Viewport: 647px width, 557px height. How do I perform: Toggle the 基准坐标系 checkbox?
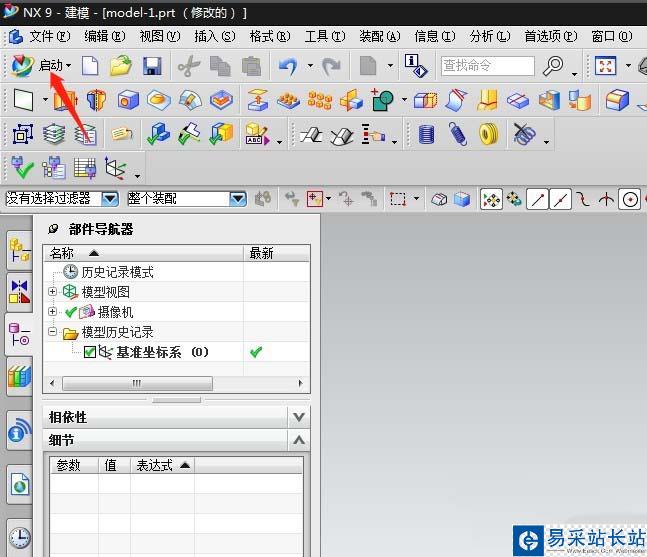(90, 352)
